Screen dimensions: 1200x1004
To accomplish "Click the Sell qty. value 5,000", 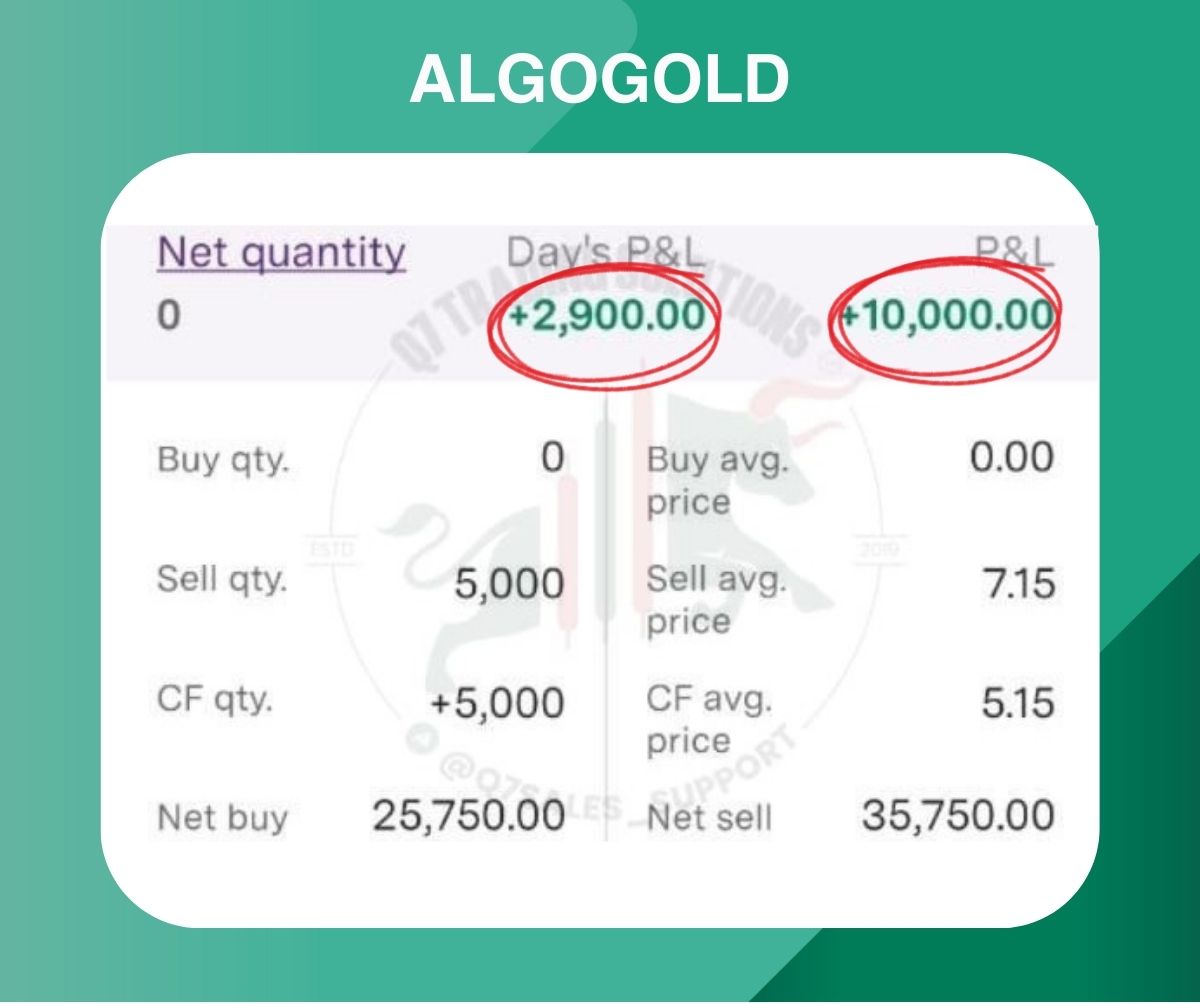I will 509,584.
